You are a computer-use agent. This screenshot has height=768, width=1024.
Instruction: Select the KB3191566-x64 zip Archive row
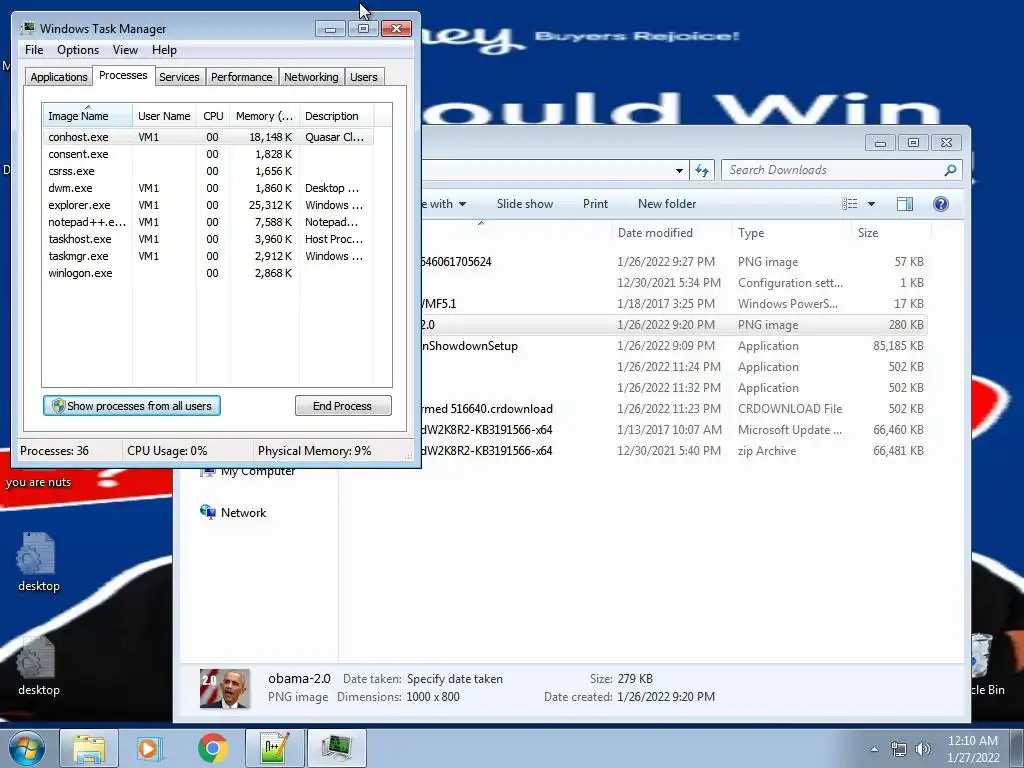674,451
